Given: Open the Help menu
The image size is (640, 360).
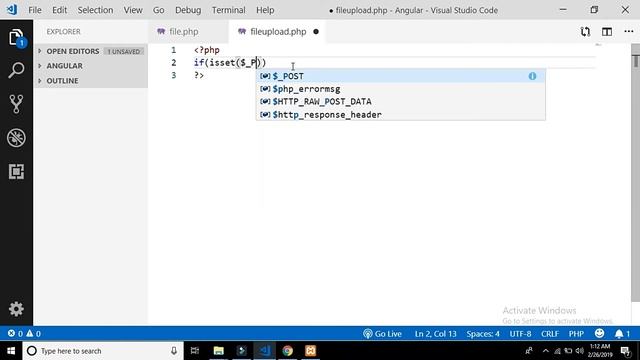Looking at the screenshot, I should tap(265, 10).
